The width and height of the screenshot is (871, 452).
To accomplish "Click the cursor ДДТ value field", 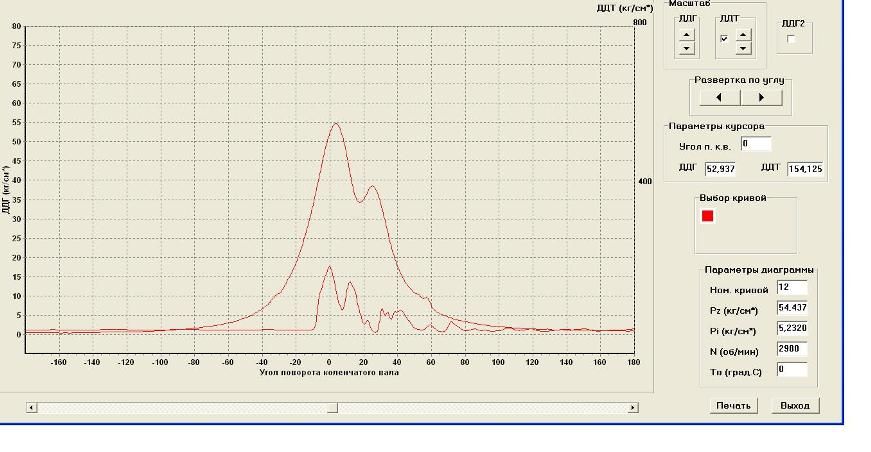I will [805, 169].
